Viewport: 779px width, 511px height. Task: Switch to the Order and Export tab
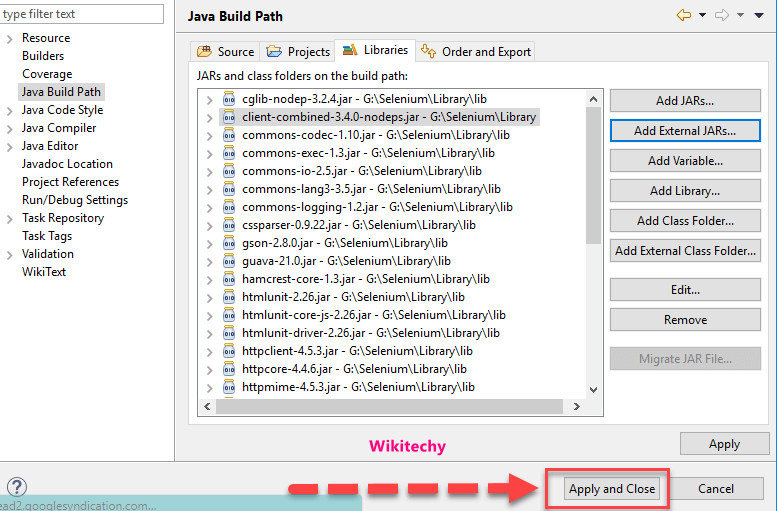pos(476,51)
